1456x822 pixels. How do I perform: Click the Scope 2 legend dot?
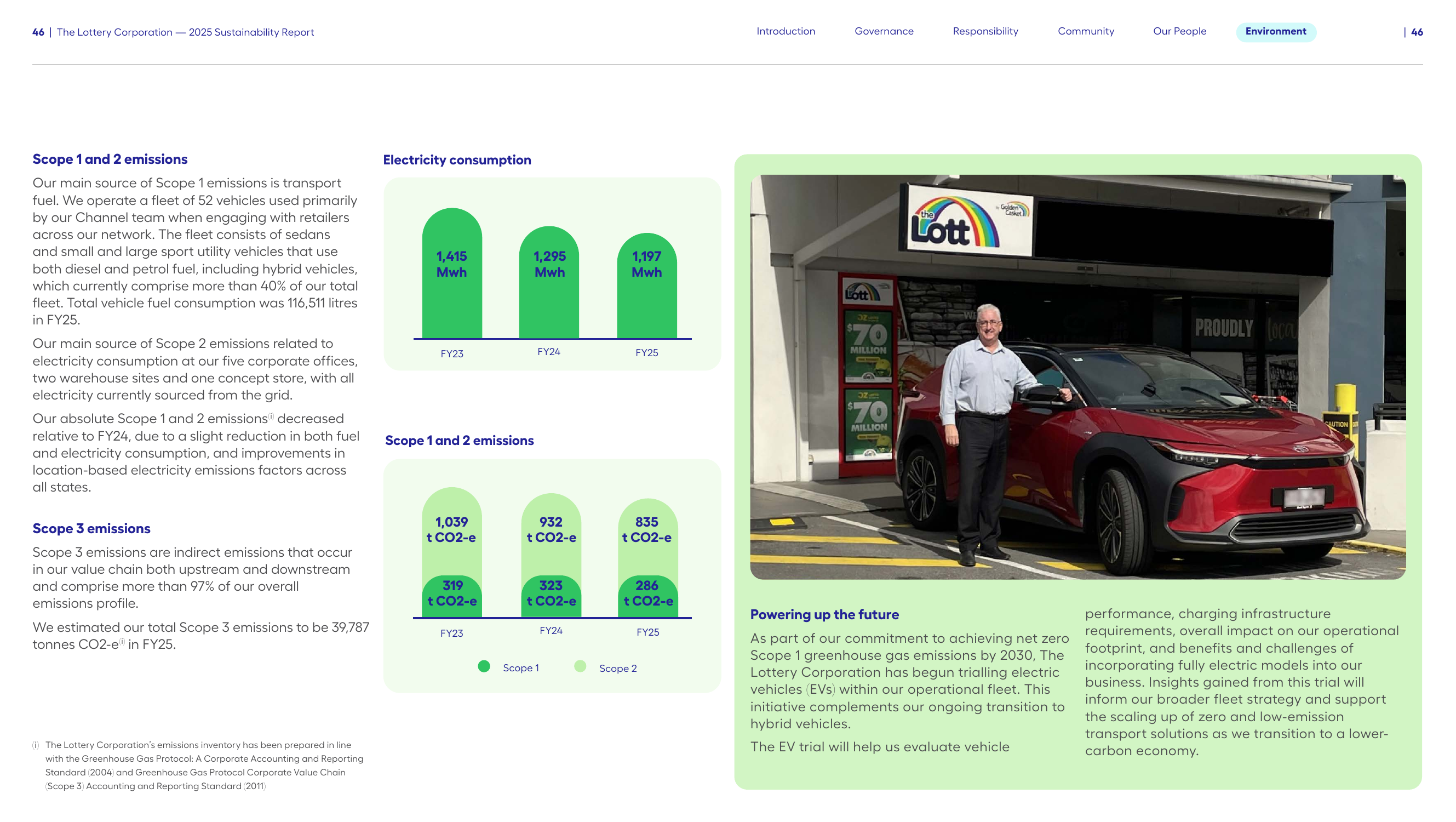pyautogui.click(x=580, y=666)
